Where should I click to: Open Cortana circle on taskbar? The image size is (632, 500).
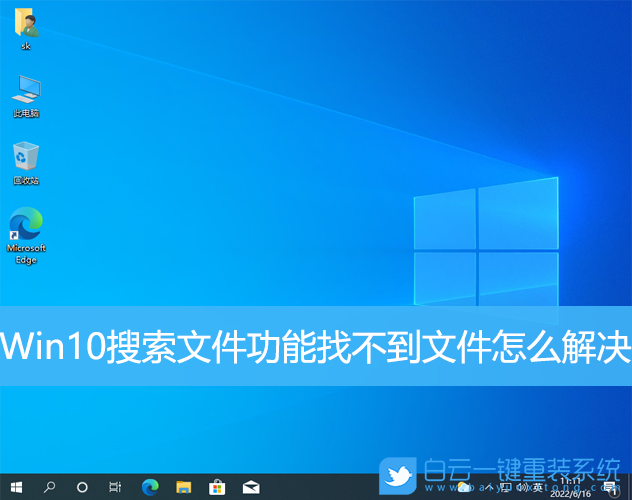pyautogui.click(x=82, y=488)
